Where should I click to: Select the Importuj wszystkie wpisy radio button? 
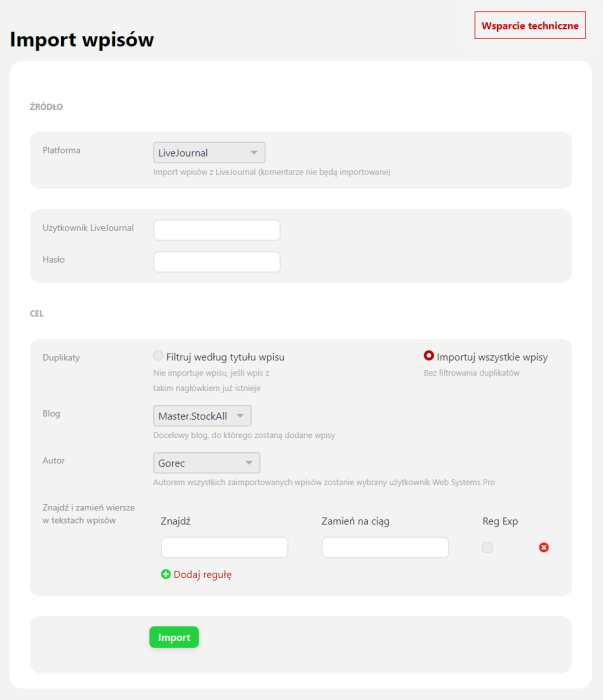pyautogui.click(x=429, y=356)
